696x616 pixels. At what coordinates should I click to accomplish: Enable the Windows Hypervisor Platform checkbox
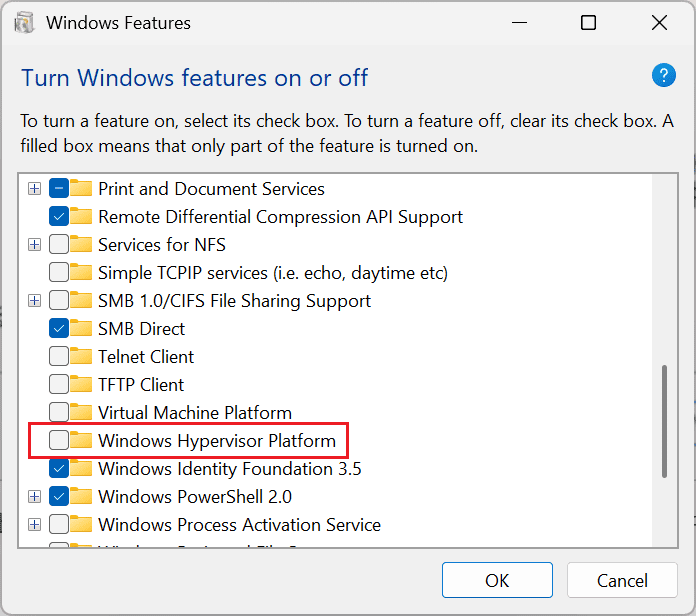(59, 440)
